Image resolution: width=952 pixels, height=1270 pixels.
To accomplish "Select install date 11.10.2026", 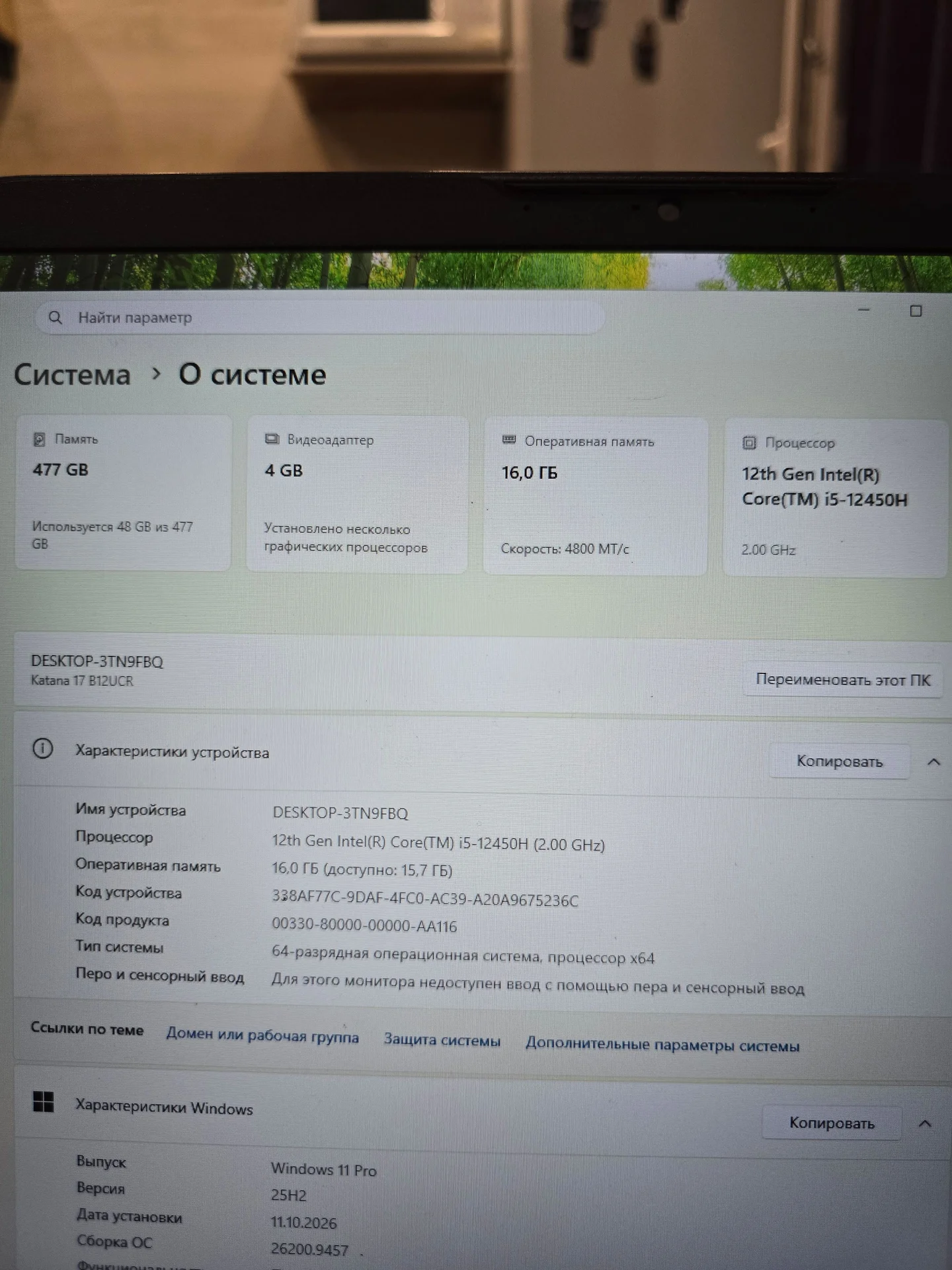I will pos(304,1222).
